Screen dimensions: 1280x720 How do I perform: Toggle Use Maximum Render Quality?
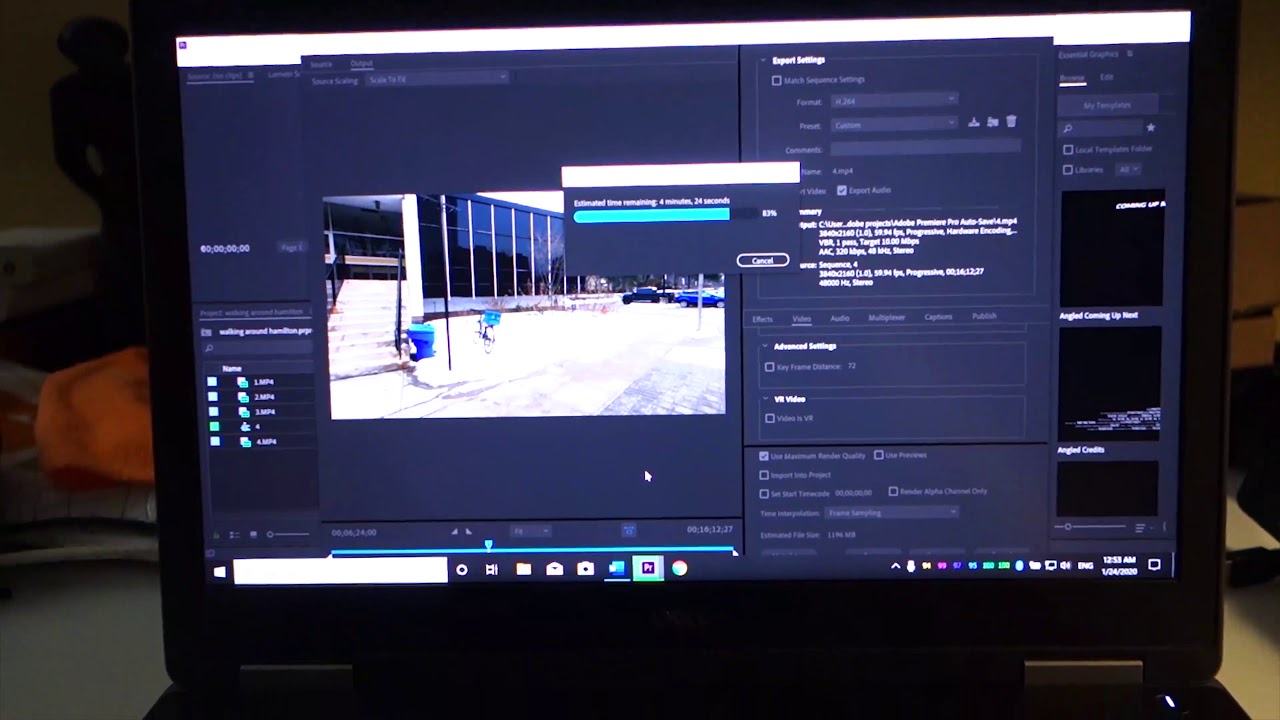[764, 456]
